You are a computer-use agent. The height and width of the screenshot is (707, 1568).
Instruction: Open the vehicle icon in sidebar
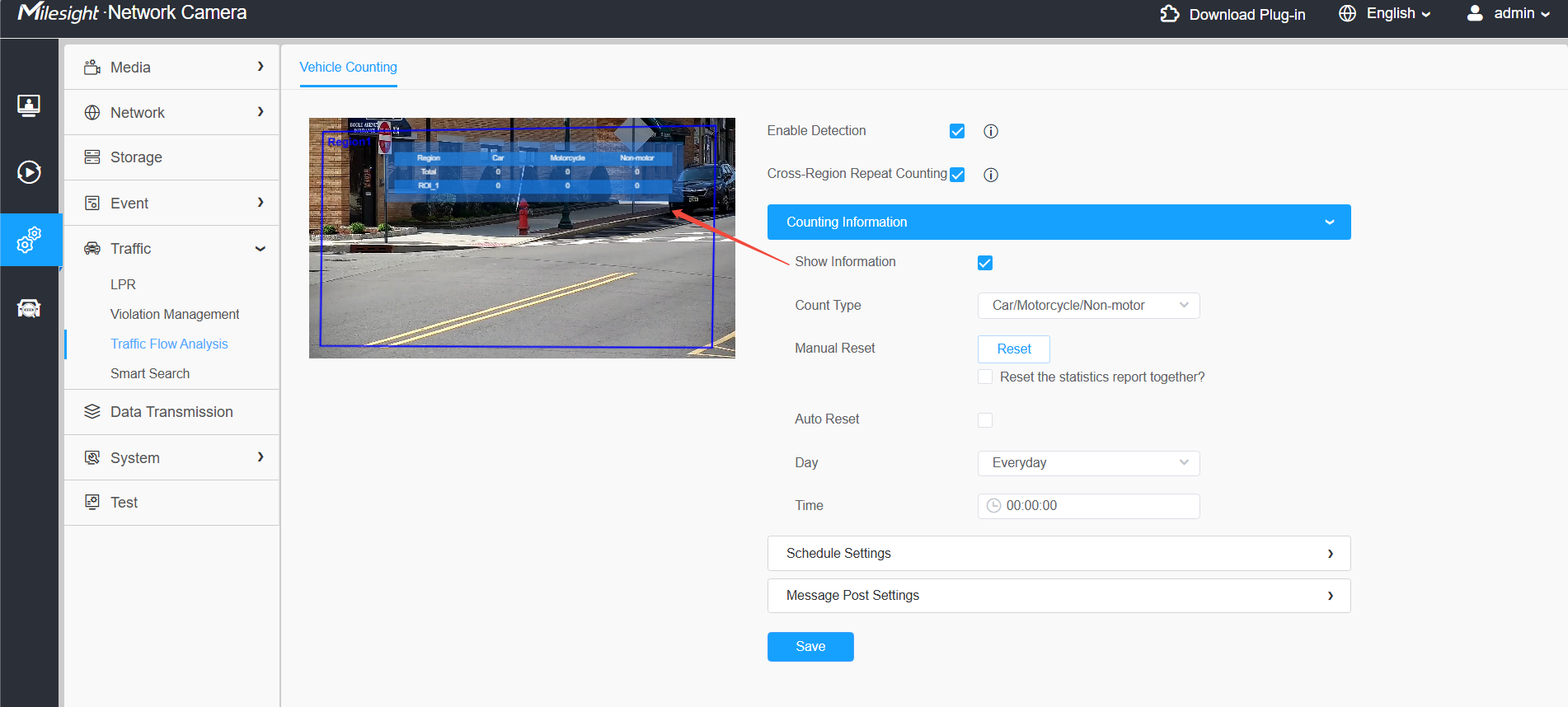tap(29, 308)
